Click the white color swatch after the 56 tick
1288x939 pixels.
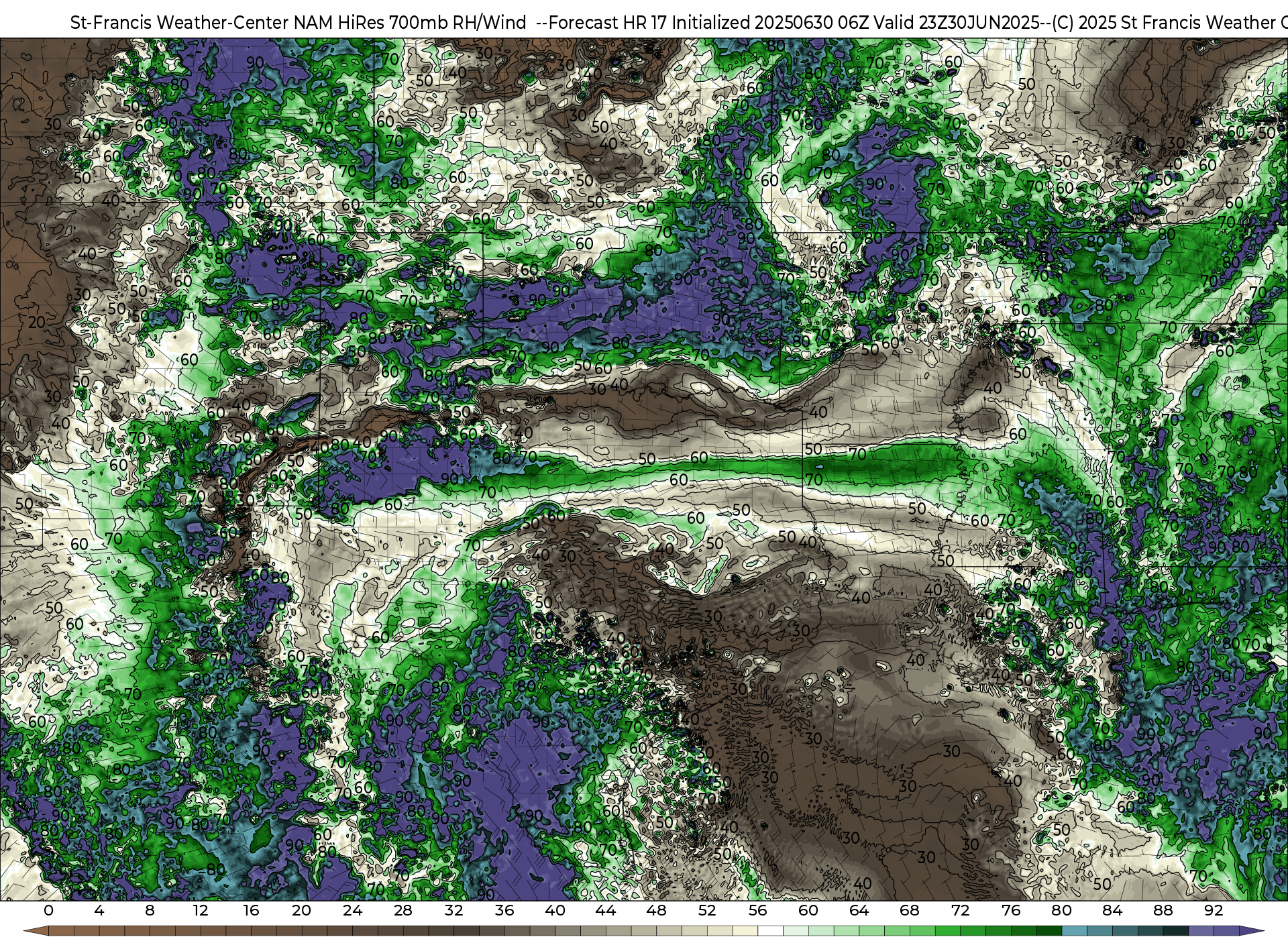pos(771,931)
